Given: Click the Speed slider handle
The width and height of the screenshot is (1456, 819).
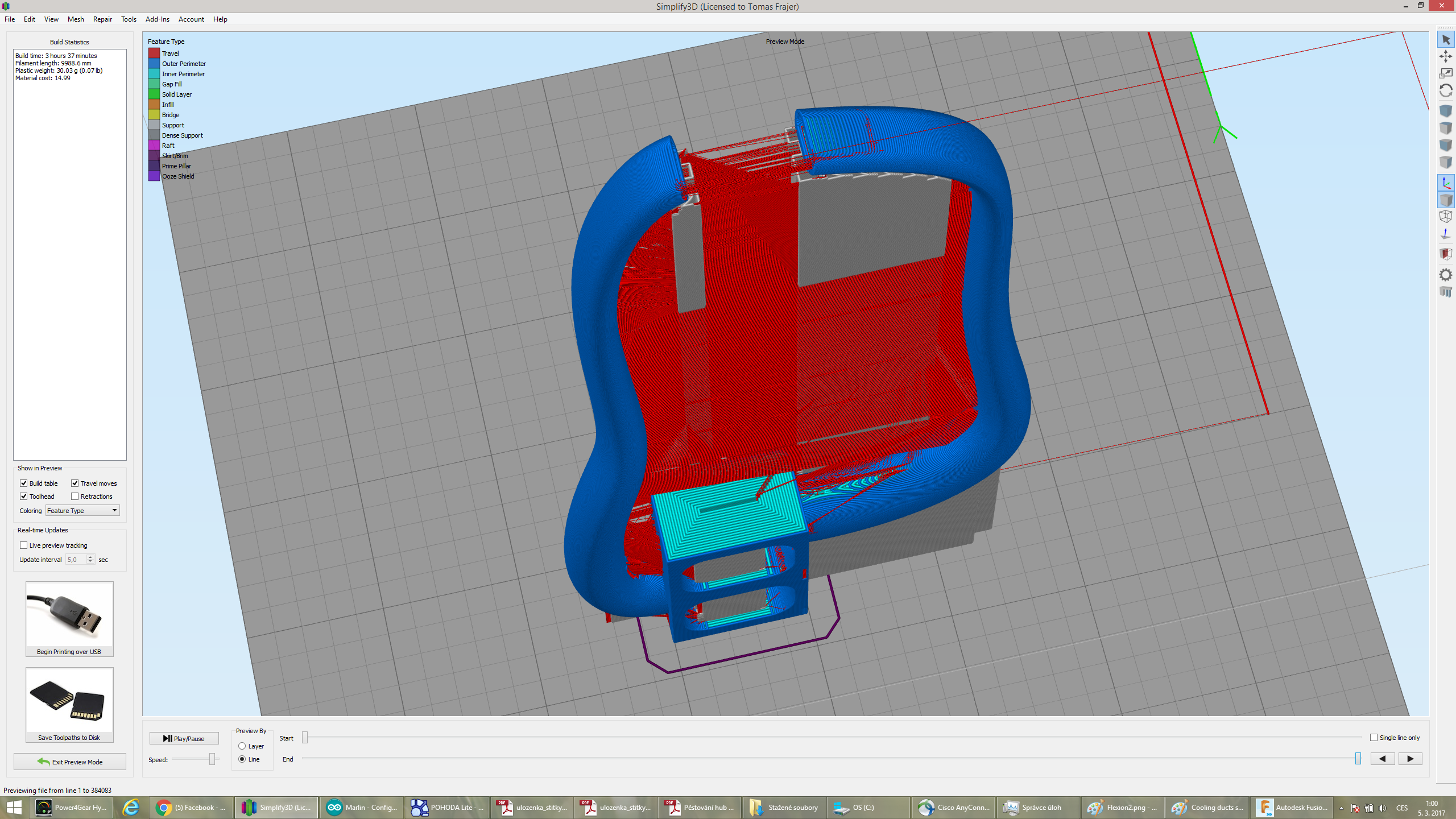Looking at the screenshot, I should [212, 759].
